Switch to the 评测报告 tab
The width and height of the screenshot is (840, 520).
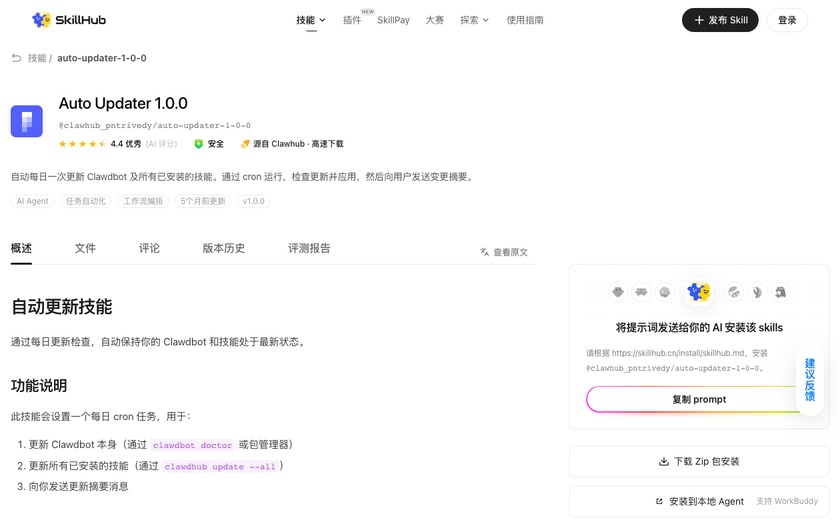click(309, 248)
